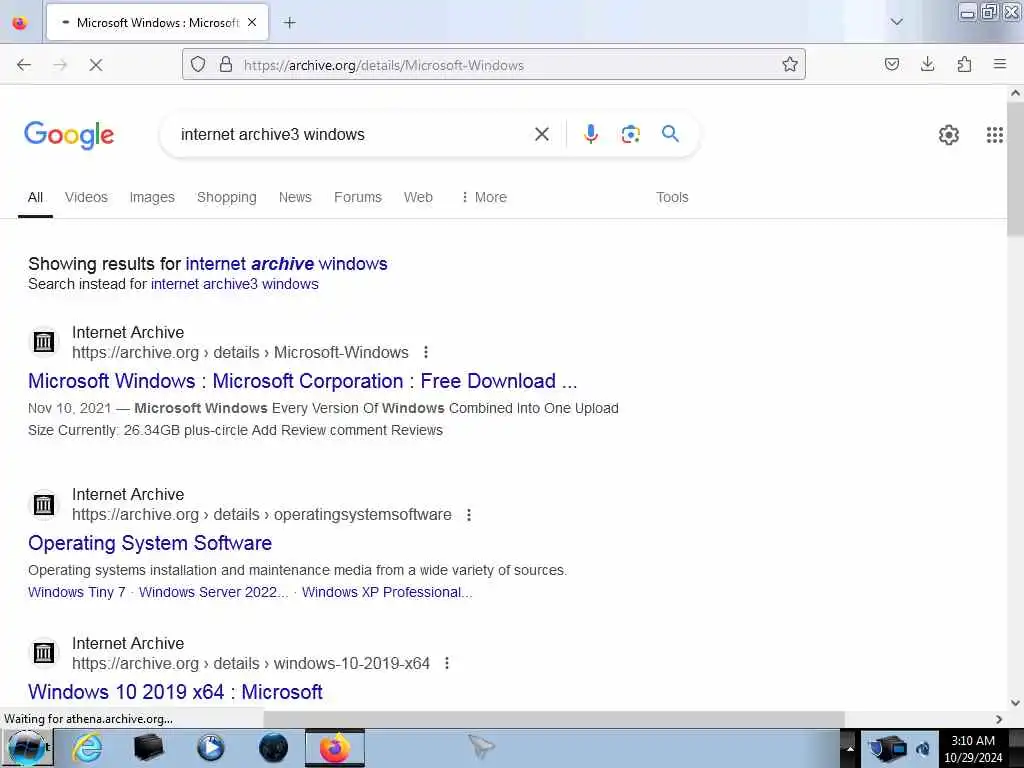Viewport: 1024px width, 768px height.
Task: Click the taskbar clock showing 3:10 AM
Action: click(972, 748)
